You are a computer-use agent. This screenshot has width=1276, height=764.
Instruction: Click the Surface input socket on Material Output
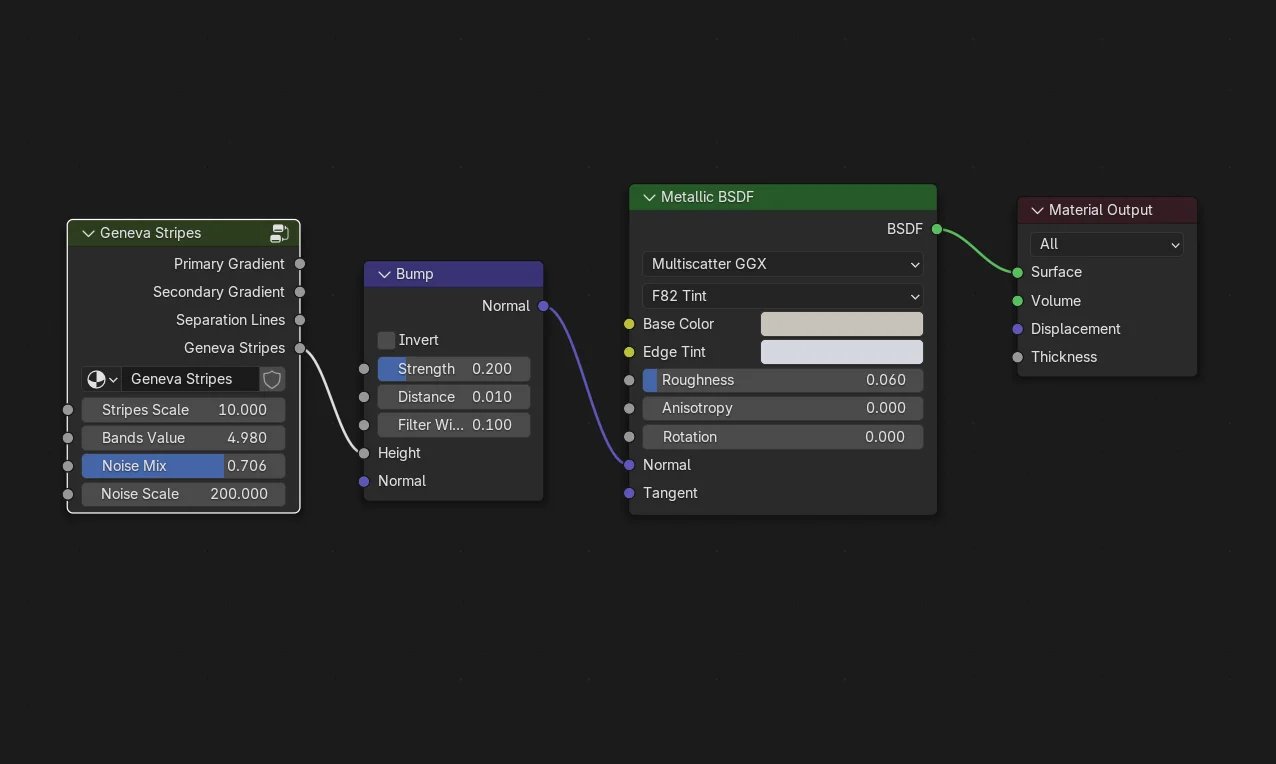[x=1017, y=271]
